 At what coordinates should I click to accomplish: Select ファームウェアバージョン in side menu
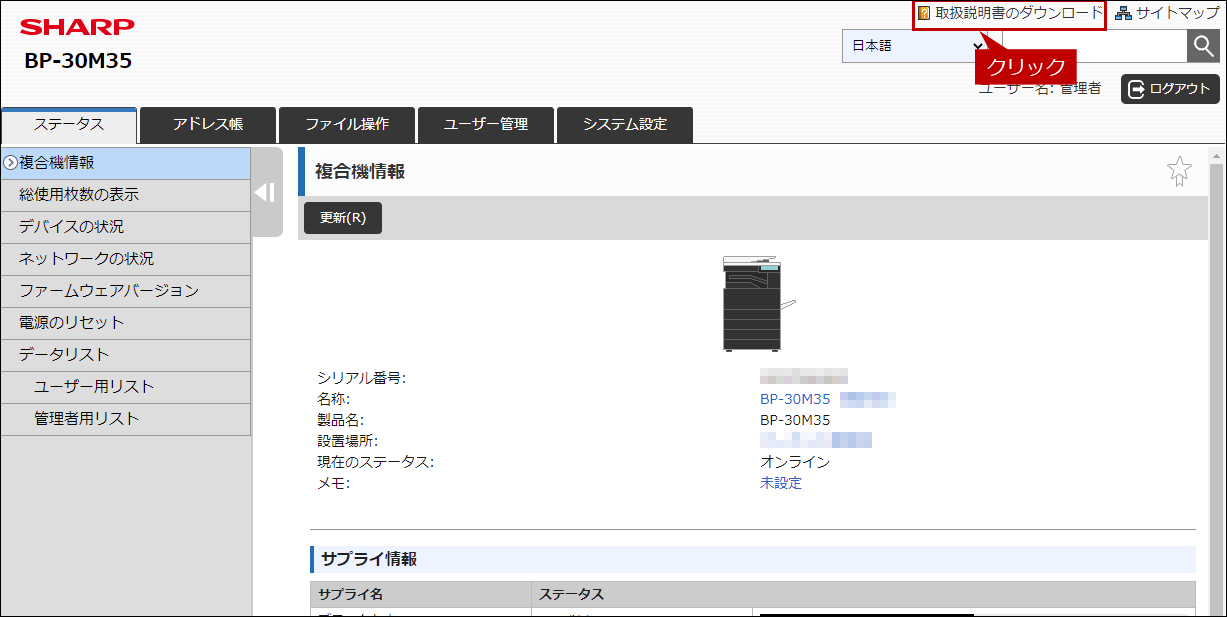pyautogui.click(x=125, y=291)
